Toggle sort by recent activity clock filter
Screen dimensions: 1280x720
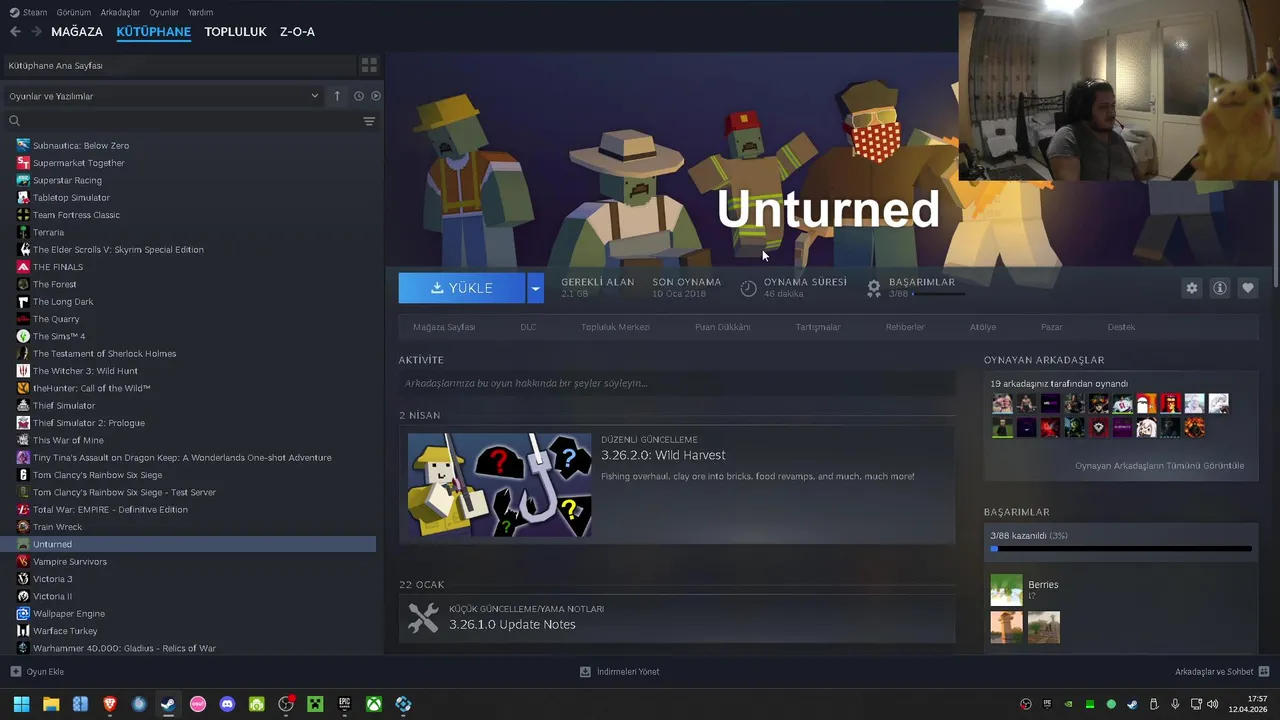pyautogui.click(x=358, y=96)
